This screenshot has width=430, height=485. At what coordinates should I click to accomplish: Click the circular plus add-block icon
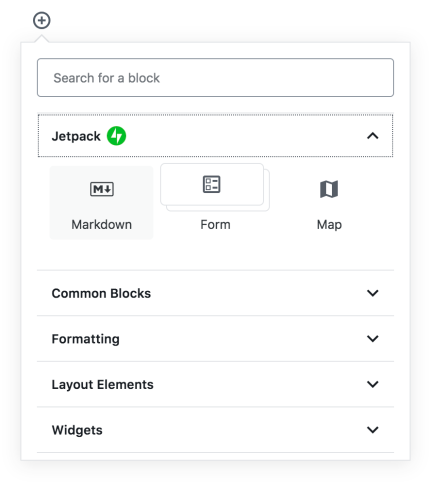click(x=42, y=20)
